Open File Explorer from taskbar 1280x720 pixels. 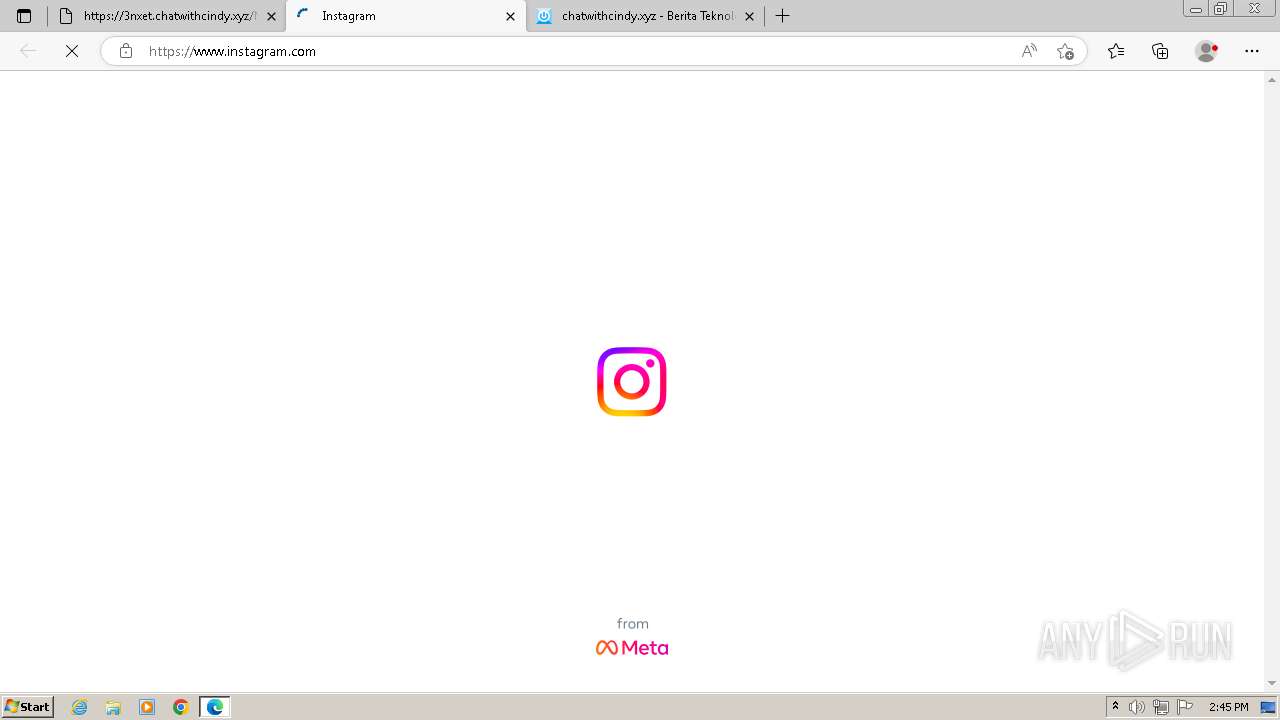point(113,707)
